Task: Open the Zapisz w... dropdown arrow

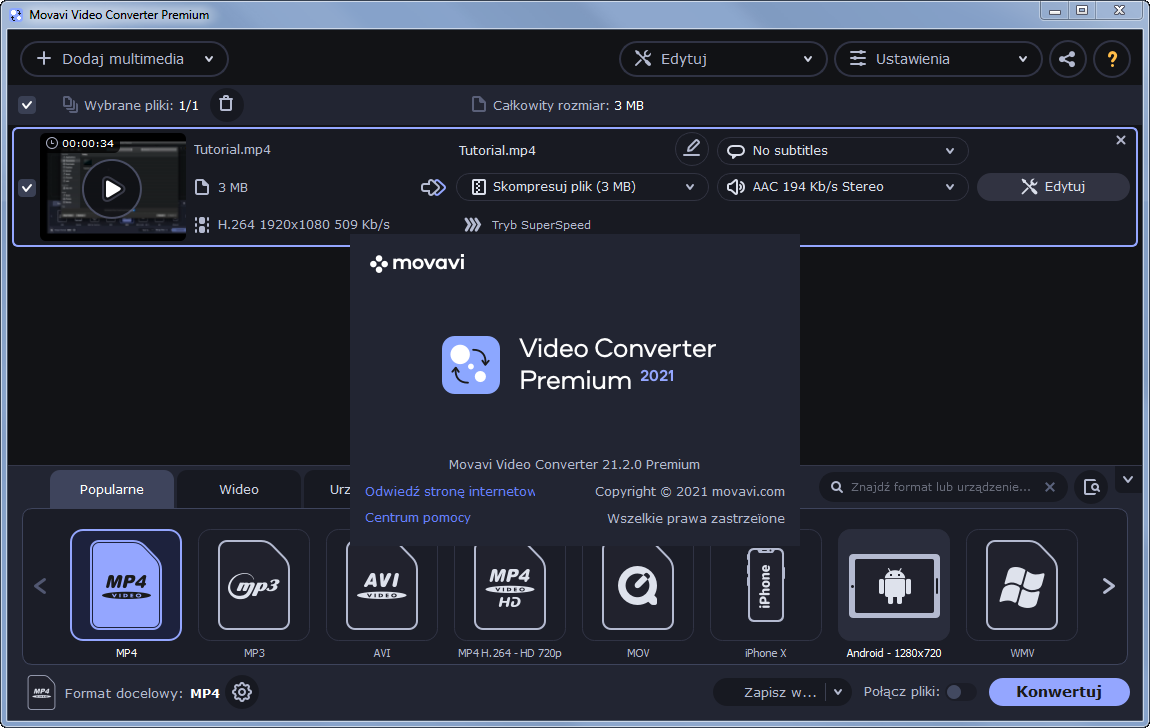Action: point(838,692)
